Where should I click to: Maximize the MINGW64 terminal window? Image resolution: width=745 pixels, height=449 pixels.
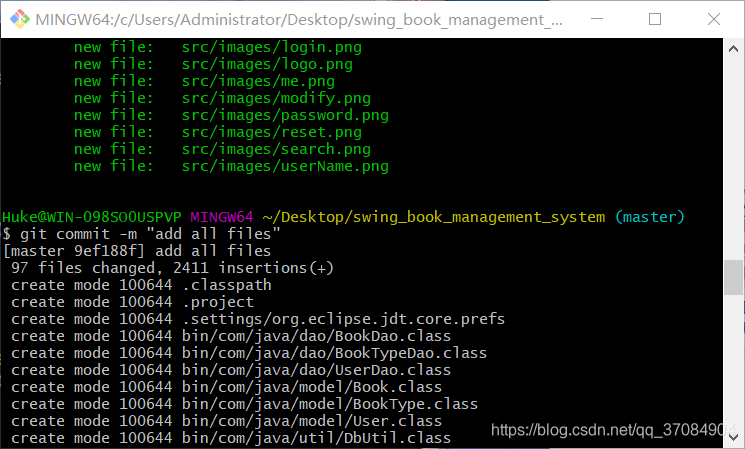click(x=655, y=19)
